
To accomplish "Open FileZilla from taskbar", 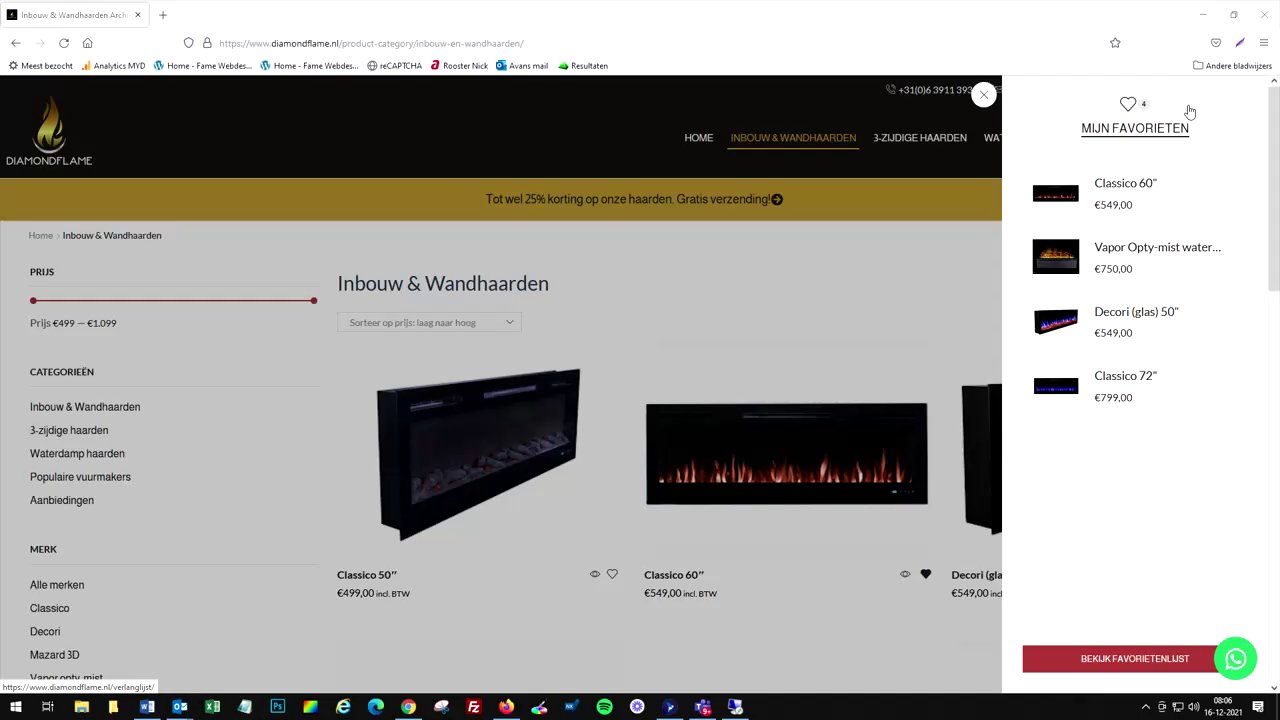I will pyautogui.click(x=474, y=707).
